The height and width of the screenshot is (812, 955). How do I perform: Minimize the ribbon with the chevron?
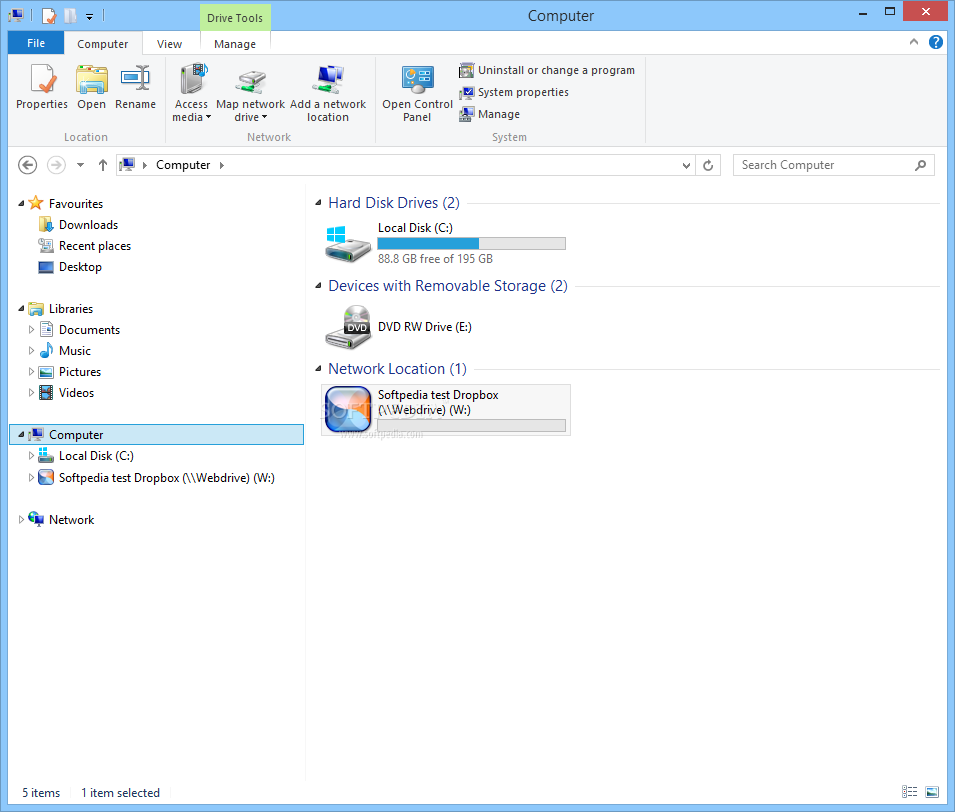pos(914,42)
